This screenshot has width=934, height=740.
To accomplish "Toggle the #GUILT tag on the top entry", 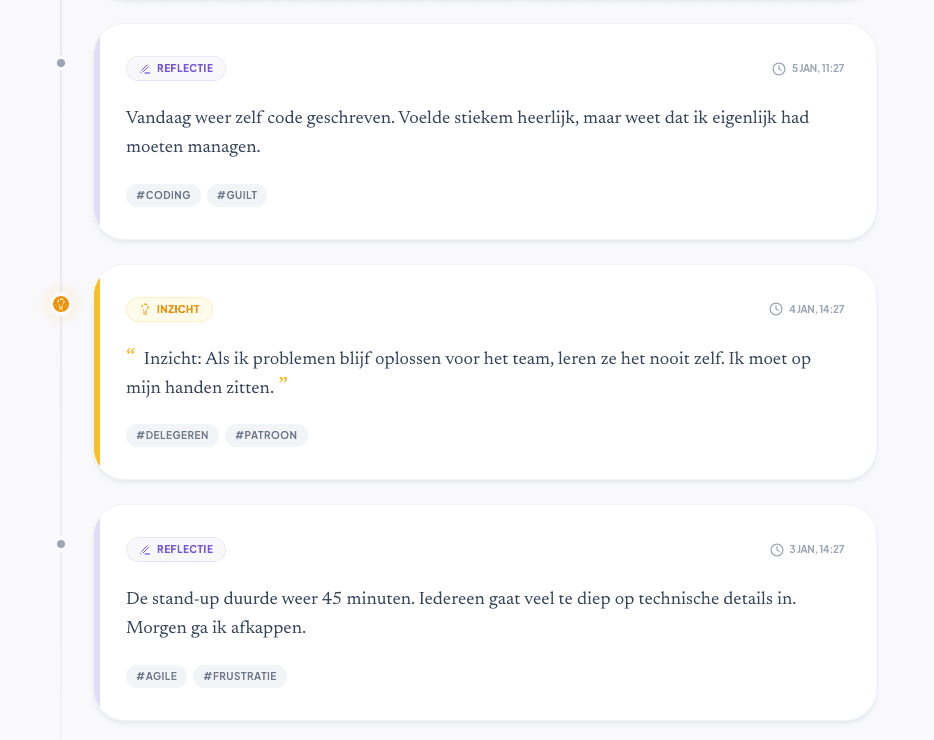I will click(236, 195).
